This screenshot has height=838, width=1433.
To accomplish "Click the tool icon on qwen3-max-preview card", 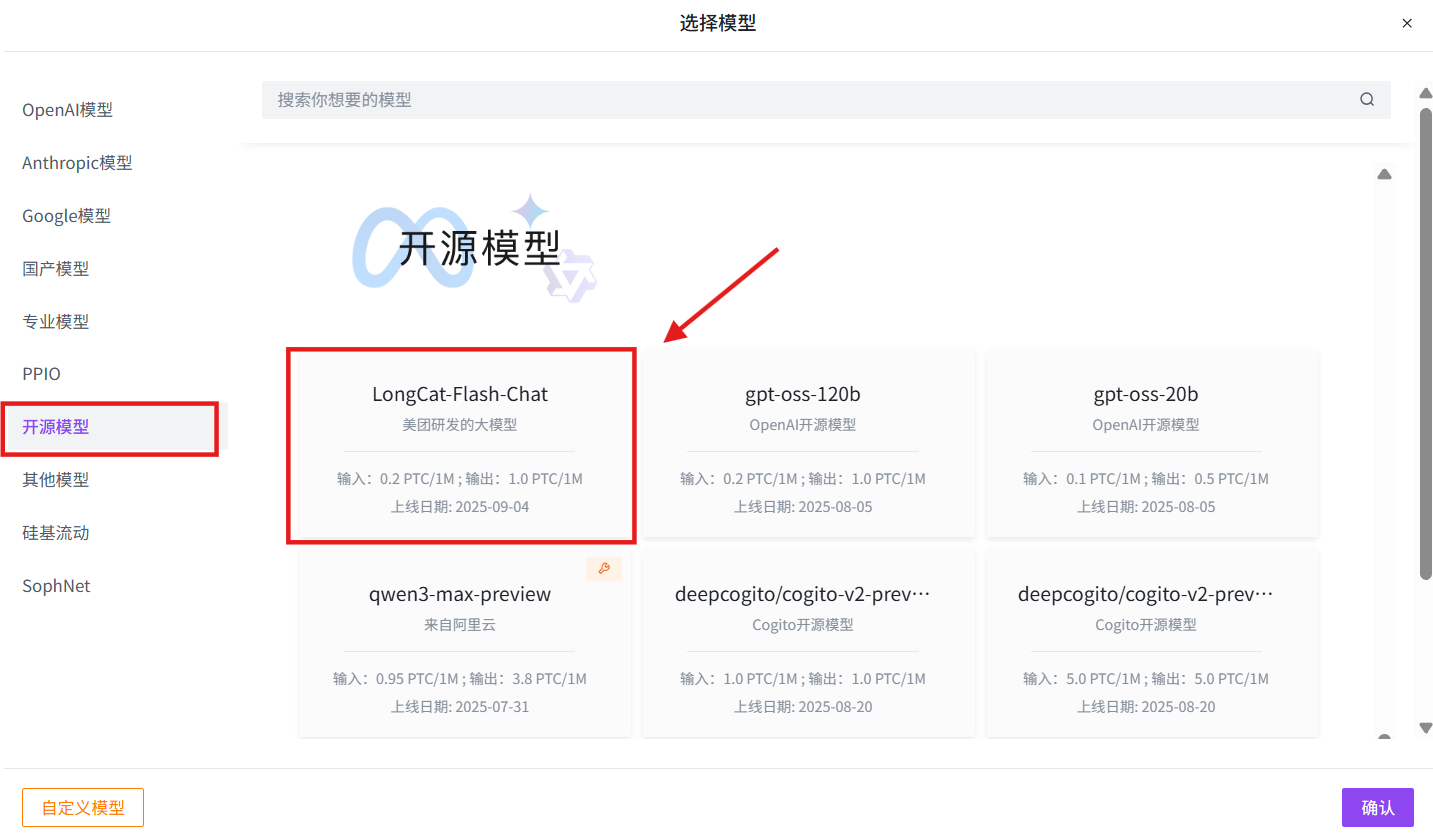I will (x=604, y=569).
